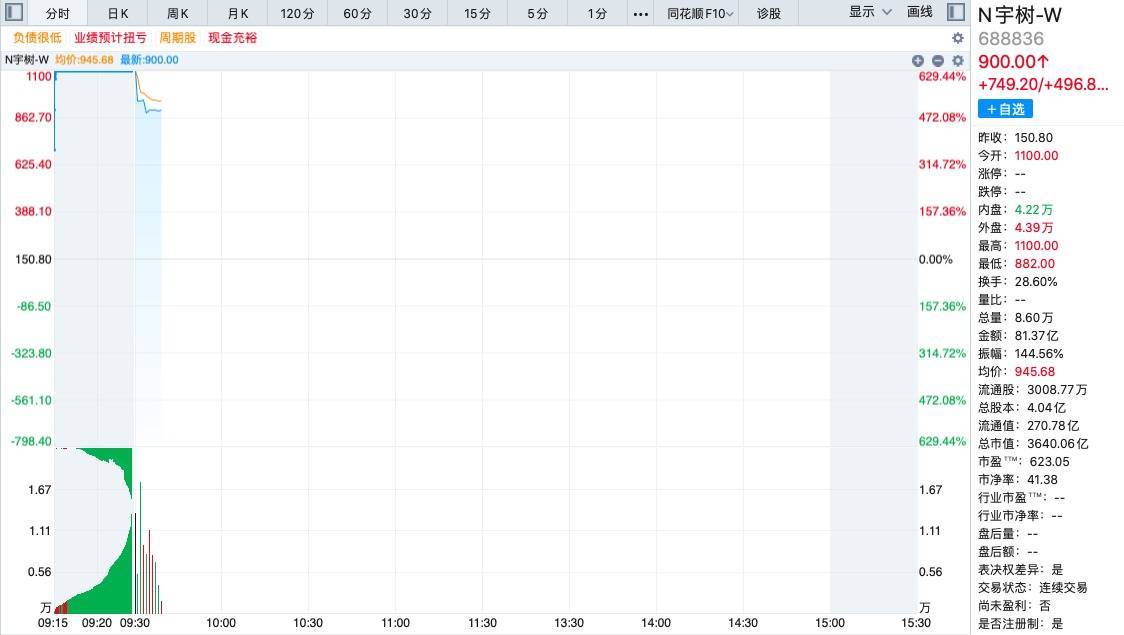This screenshot has width=1124, height=635.
Task: Activate 画线 drawing tools
Action: pos(920,12)
